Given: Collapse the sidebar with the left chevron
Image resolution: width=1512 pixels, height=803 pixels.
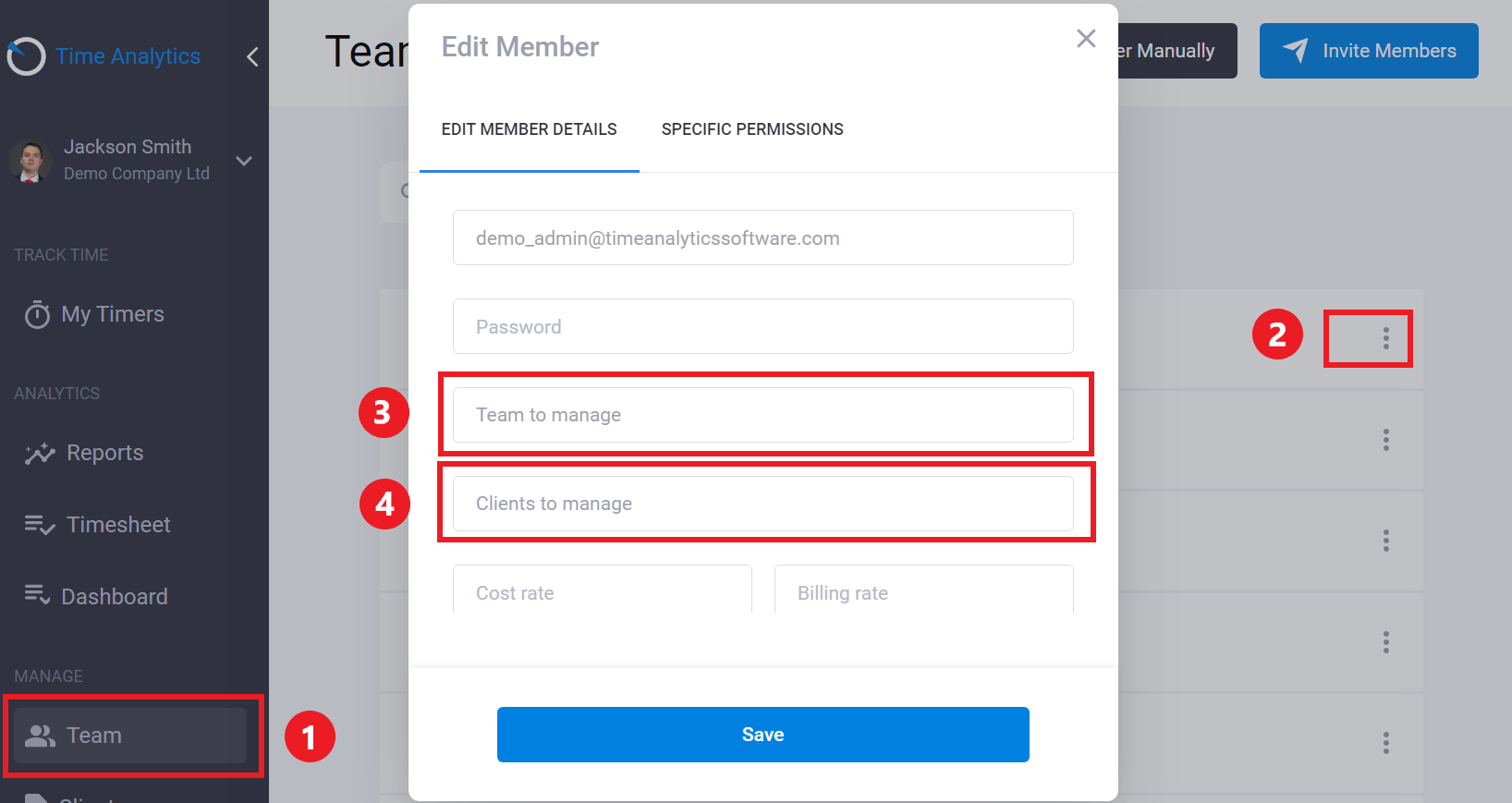Looking at the screenshot, I should 252,57.
